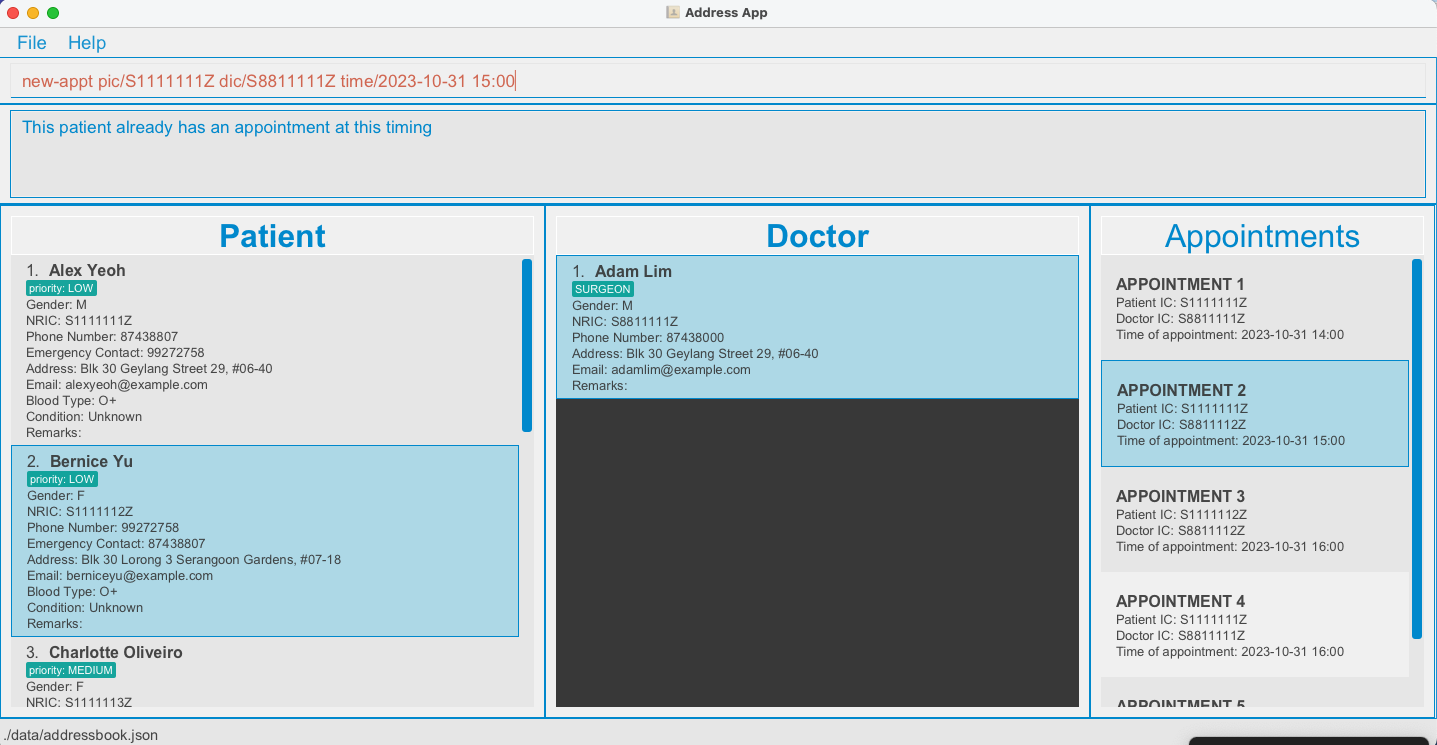This screenshot has height=745, width=1437.
Task: Click Alex Yeoh's Blood Type: O+ line
Action: tap(72, 401)
